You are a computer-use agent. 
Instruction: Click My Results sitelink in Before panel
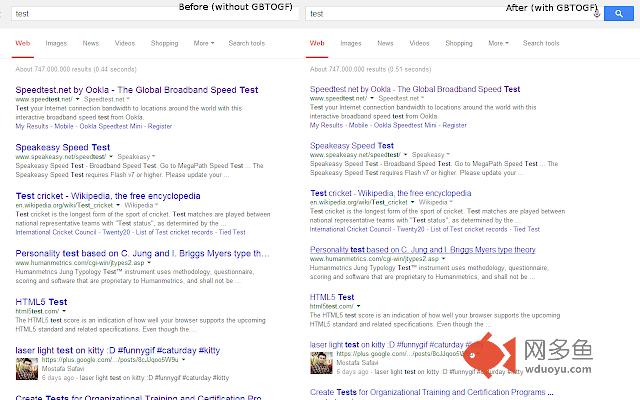32,126
